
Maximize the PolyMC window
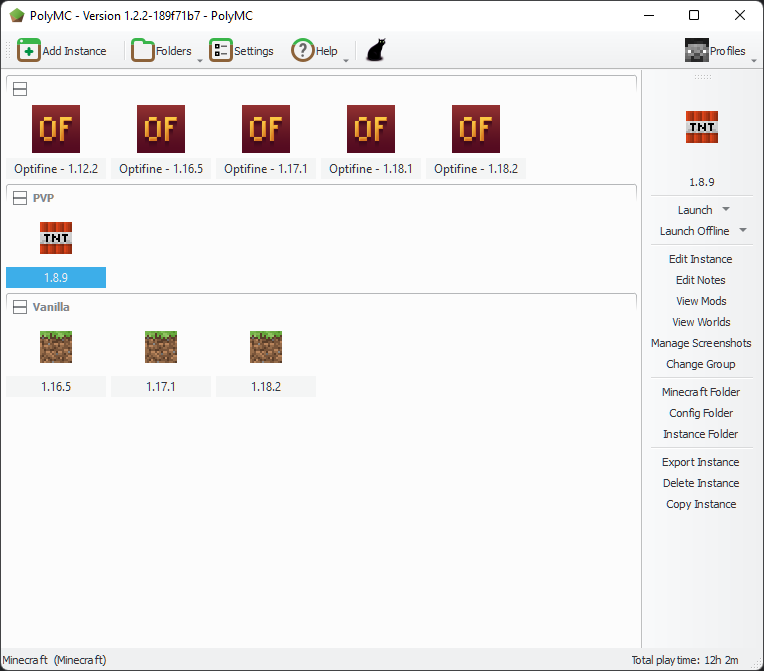tap(694, 15)
